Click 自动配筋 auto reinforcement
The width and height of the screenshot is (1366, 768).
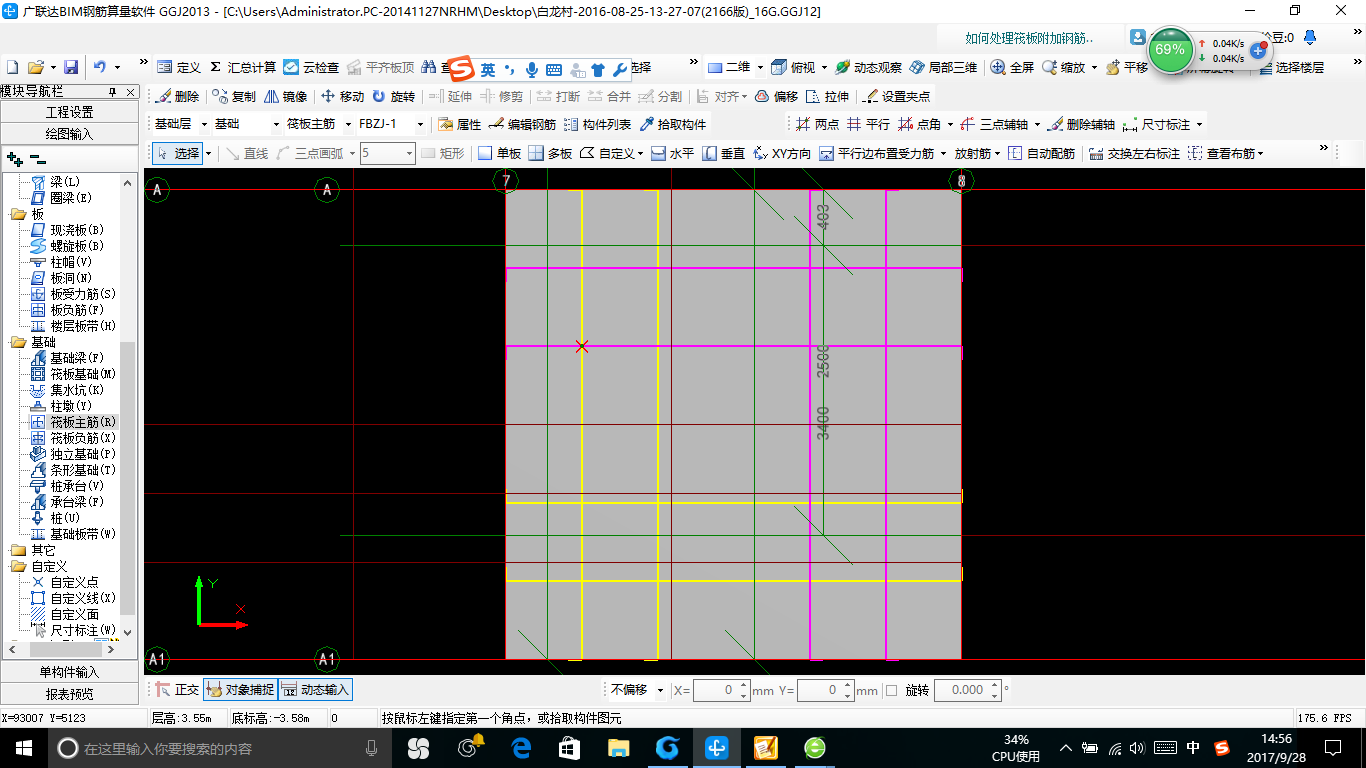point(1042,153)
